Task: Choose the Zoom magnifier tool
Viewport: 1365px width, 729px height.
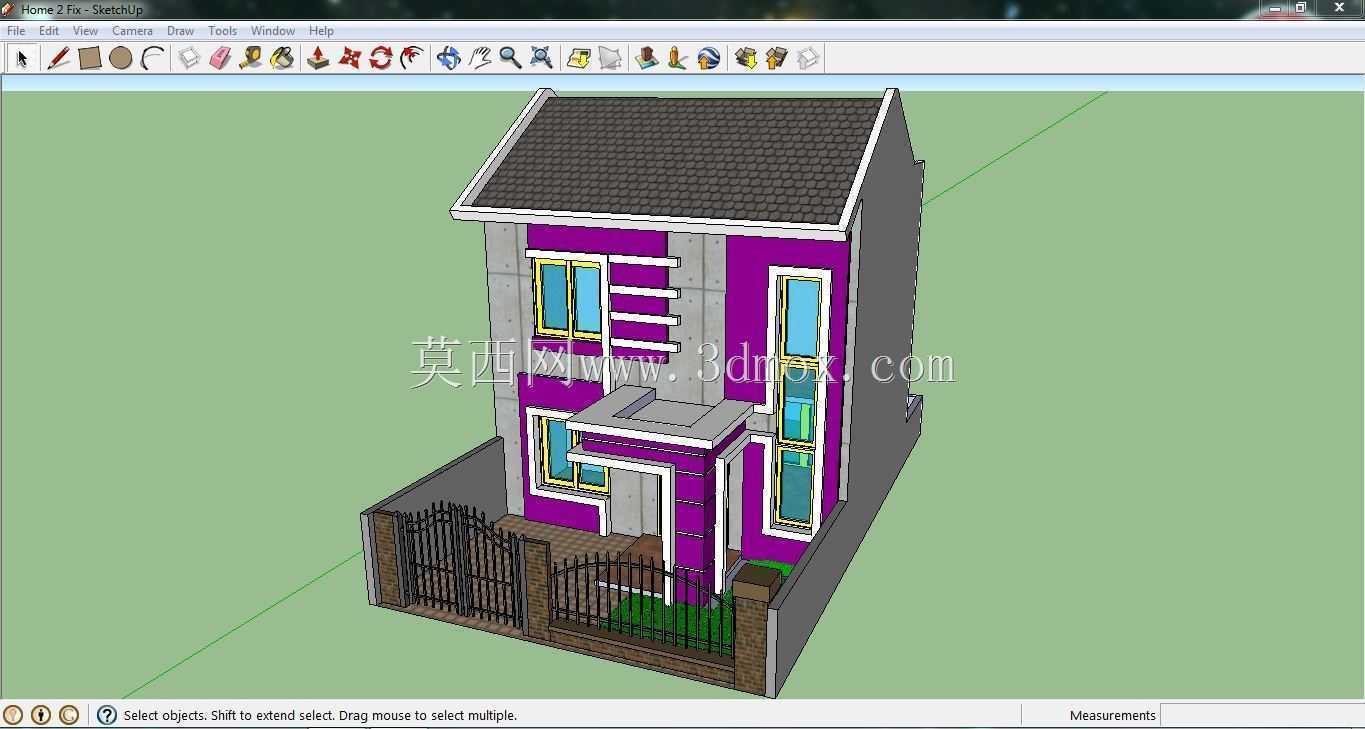Action: click(x=510, y=58)
